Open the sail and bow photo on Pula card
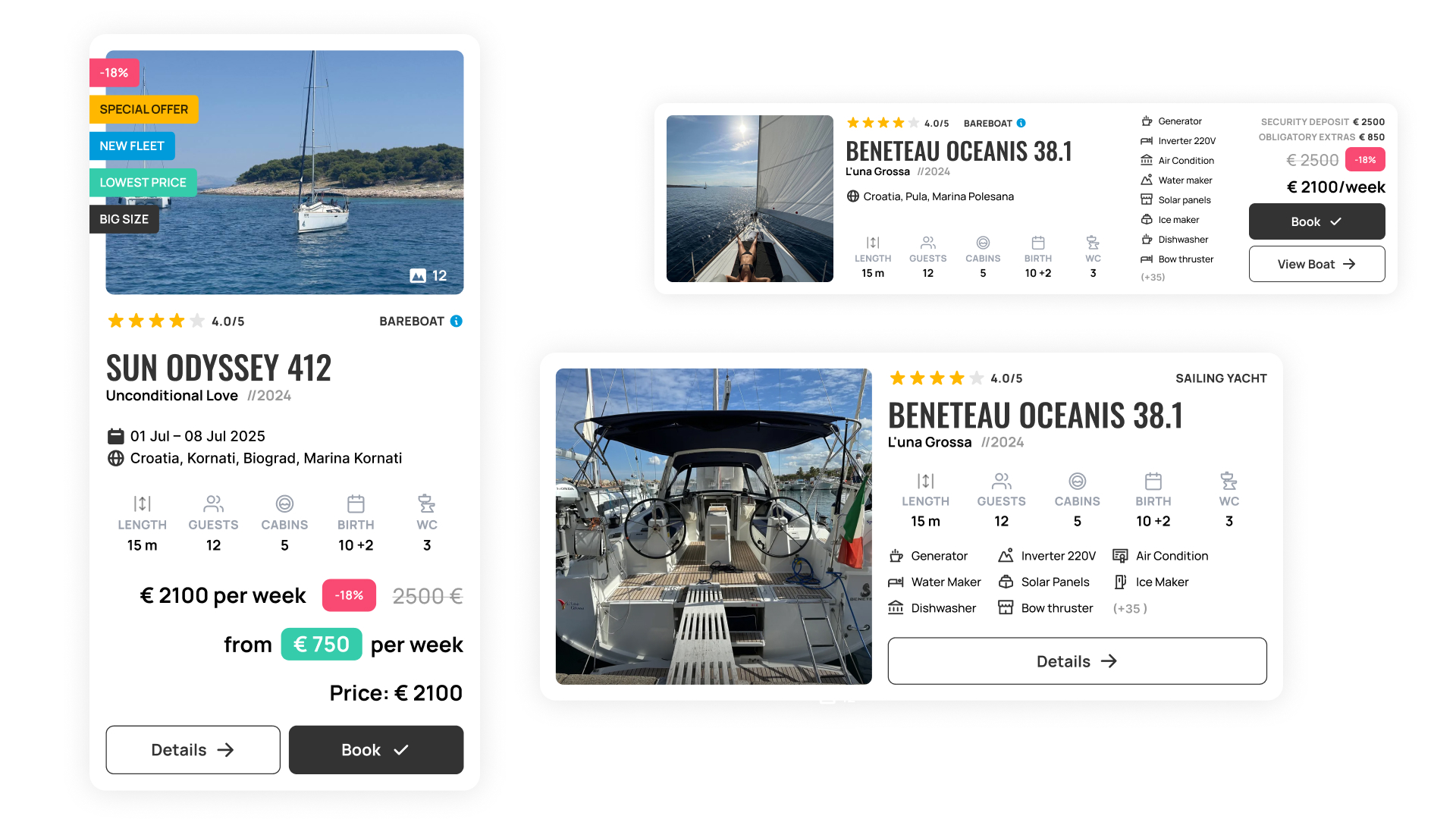Viewport: 1456px width, 819px height. click(x=750, y=199)
